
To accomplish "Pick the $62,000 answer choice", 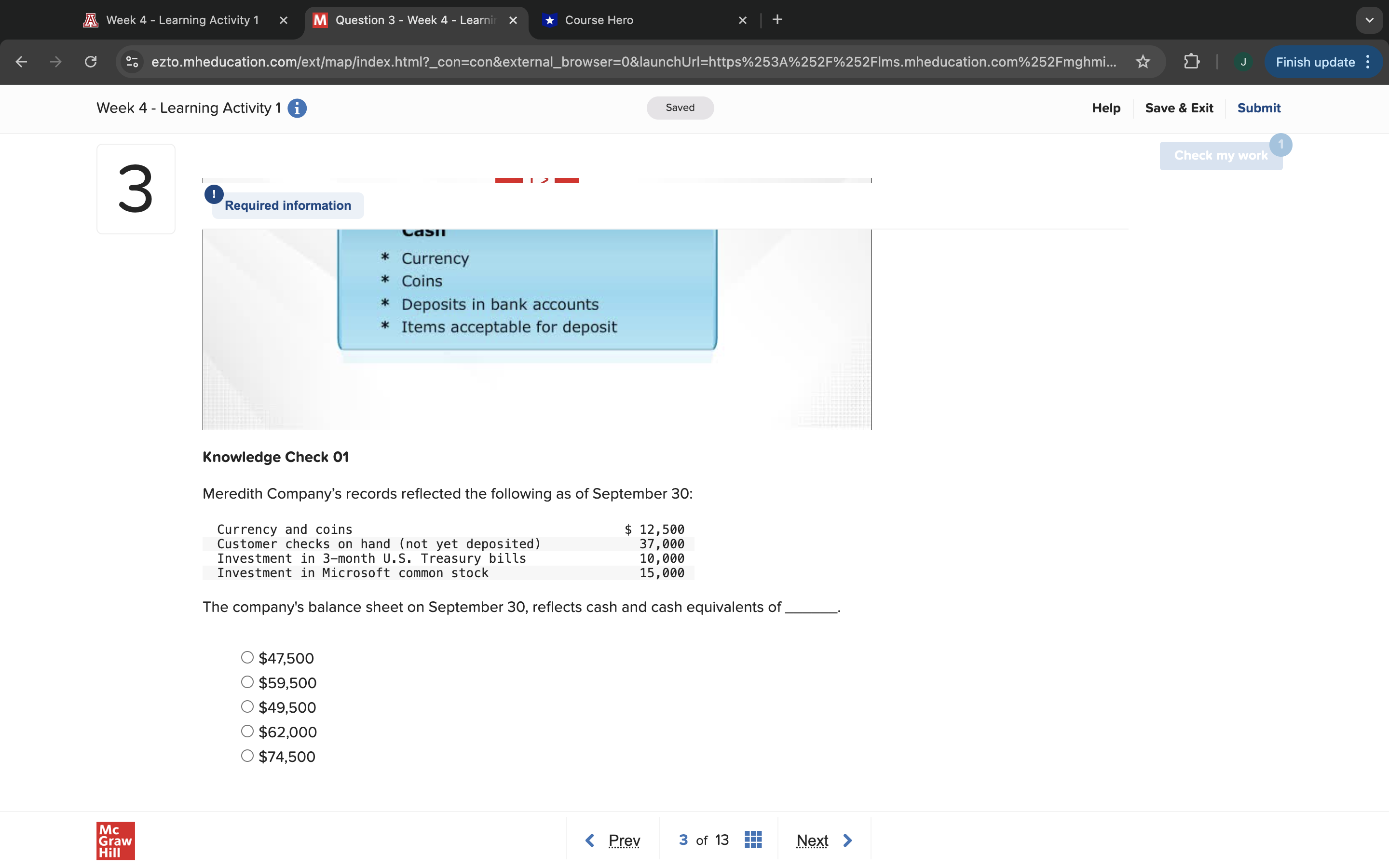I will (x=247, y=732).
